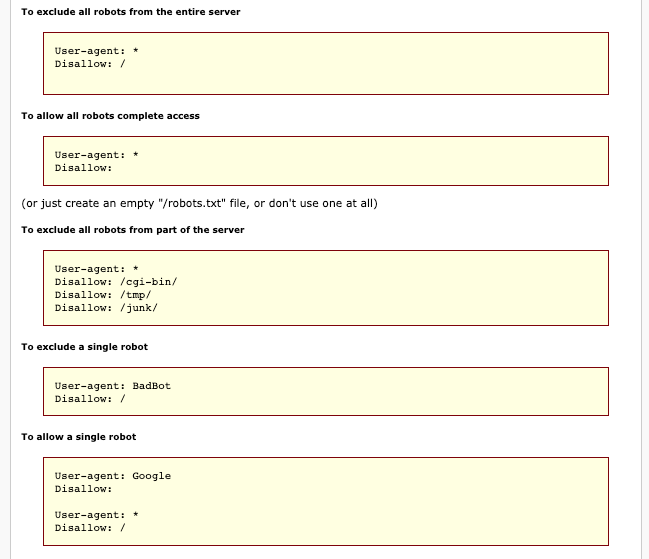Click 'Disallow: /' in the first code box
This screenshot has height=559, width=649.
tap(90, 64)
